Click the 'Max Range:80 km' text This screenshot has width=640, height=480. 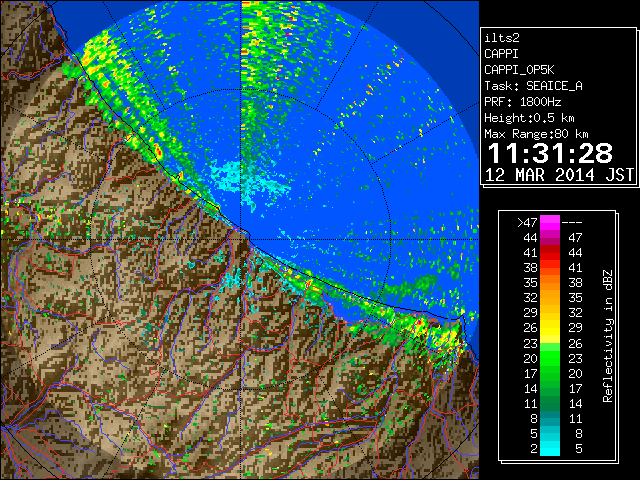click(536, 134)
